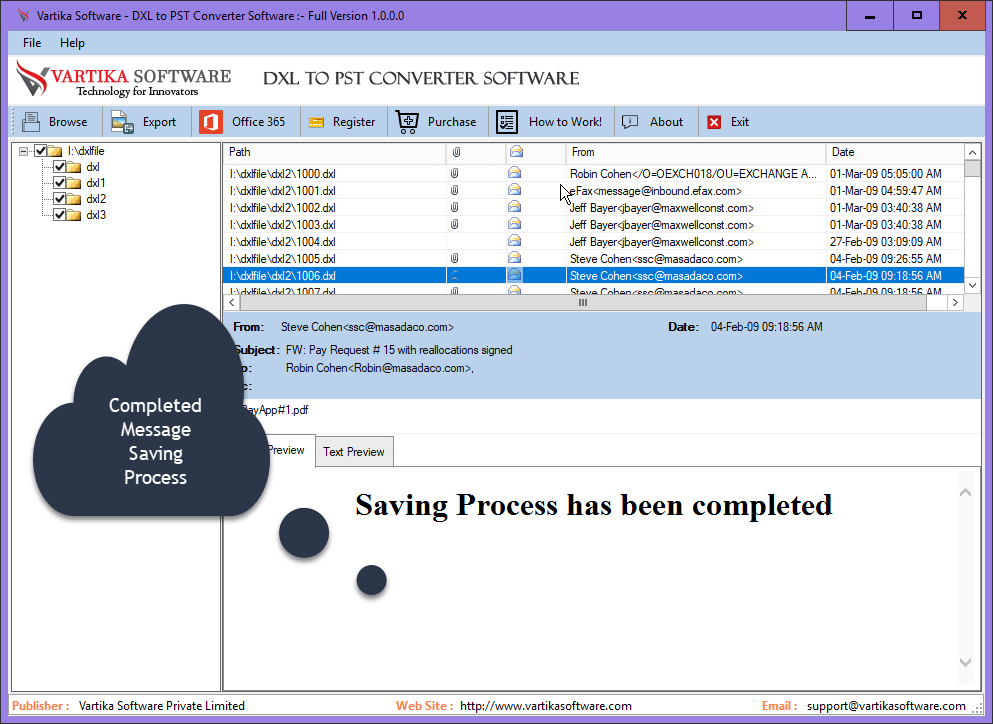Click sender eFax<message@inbound.efax.com>
This screenshot has width=993, height=724.
tap(655, 191)
